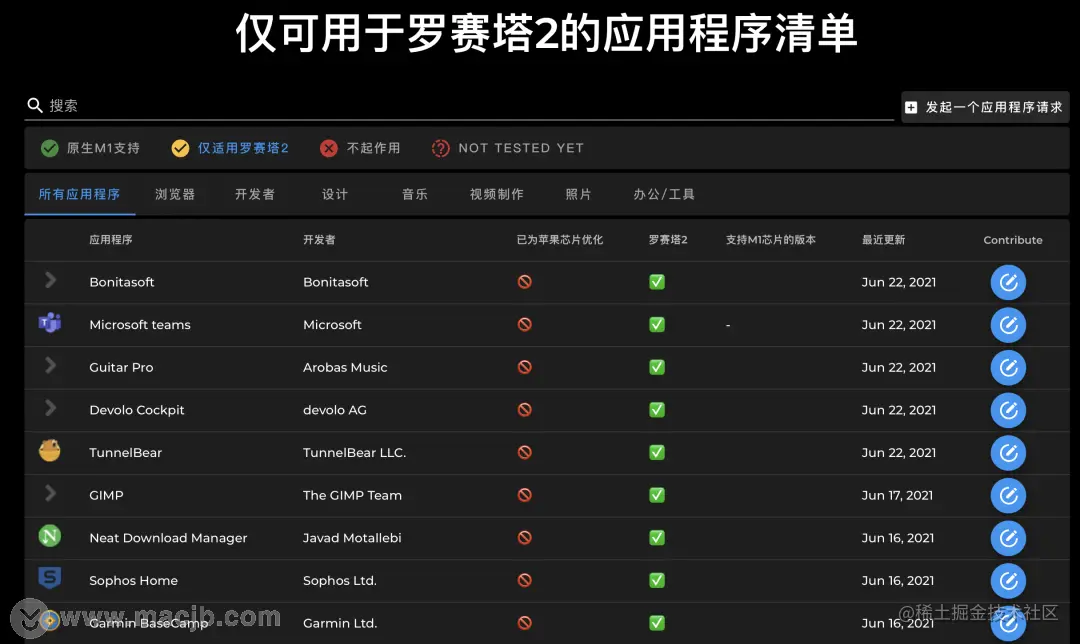Click the Rosetta 2 checkmark for Bonitasoft

tap(657, 282)
